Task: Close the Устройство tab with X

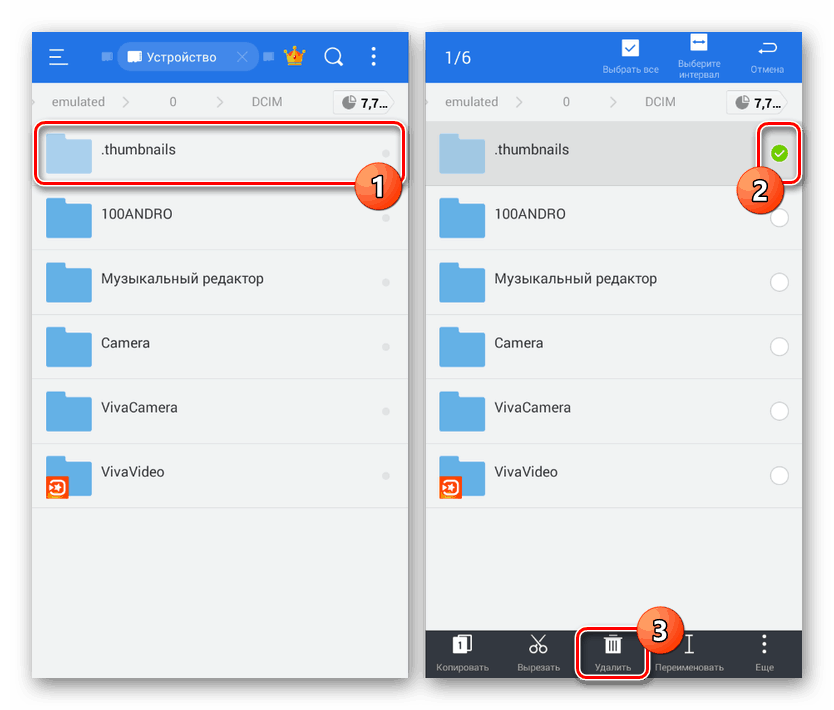Action: point(242,57)
